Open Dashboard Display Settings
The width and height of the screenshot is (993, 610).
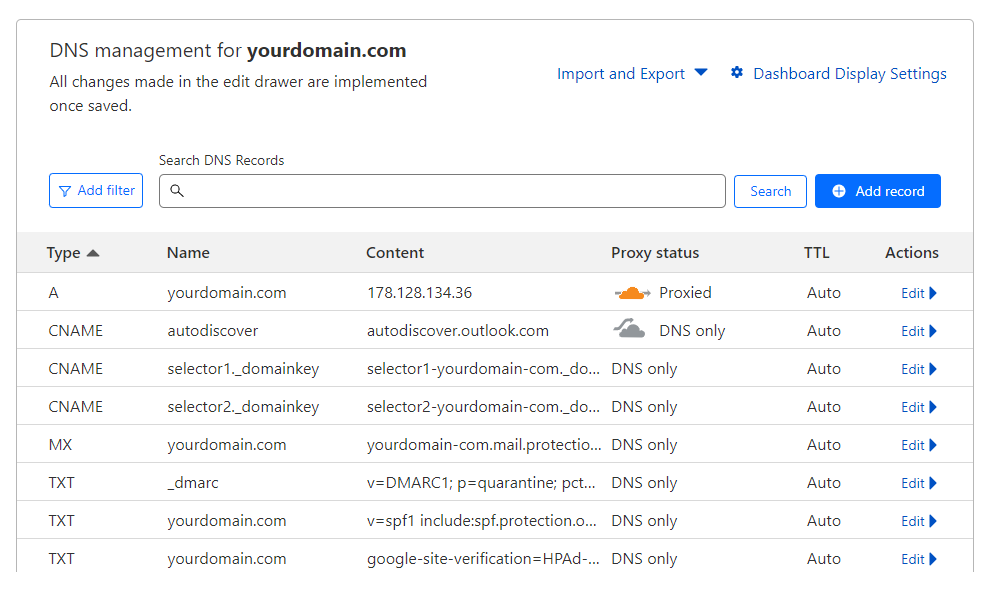coord(849,73)
